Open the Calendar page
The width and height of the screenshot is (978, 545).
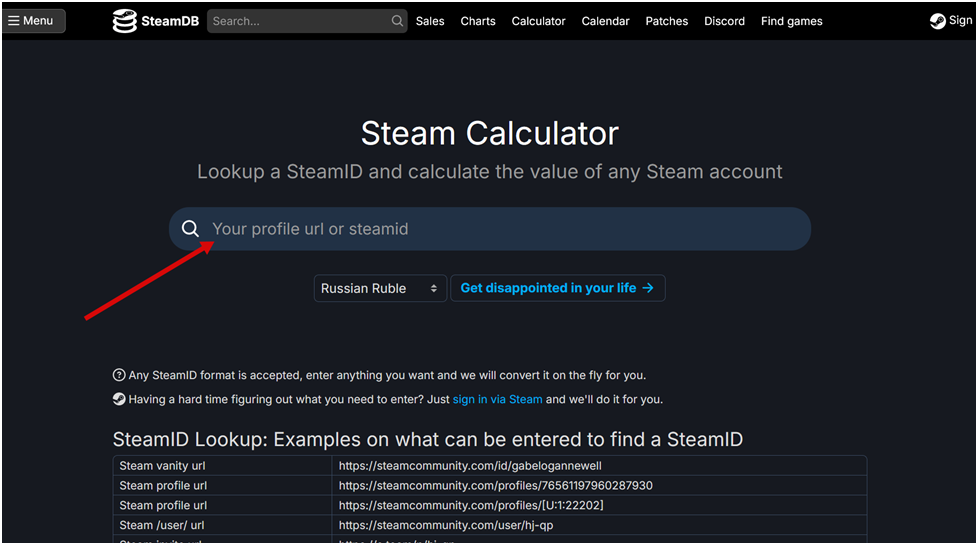pos(605,21)
